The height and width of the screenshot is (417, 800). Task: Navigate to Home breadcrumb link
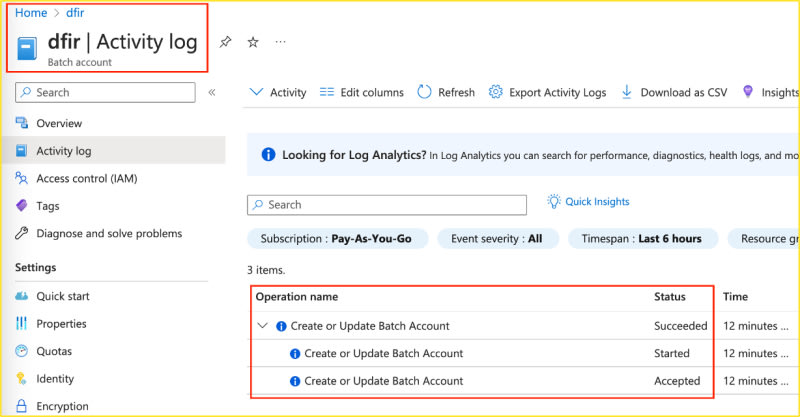pyautogui.click(x=31, y=13)
